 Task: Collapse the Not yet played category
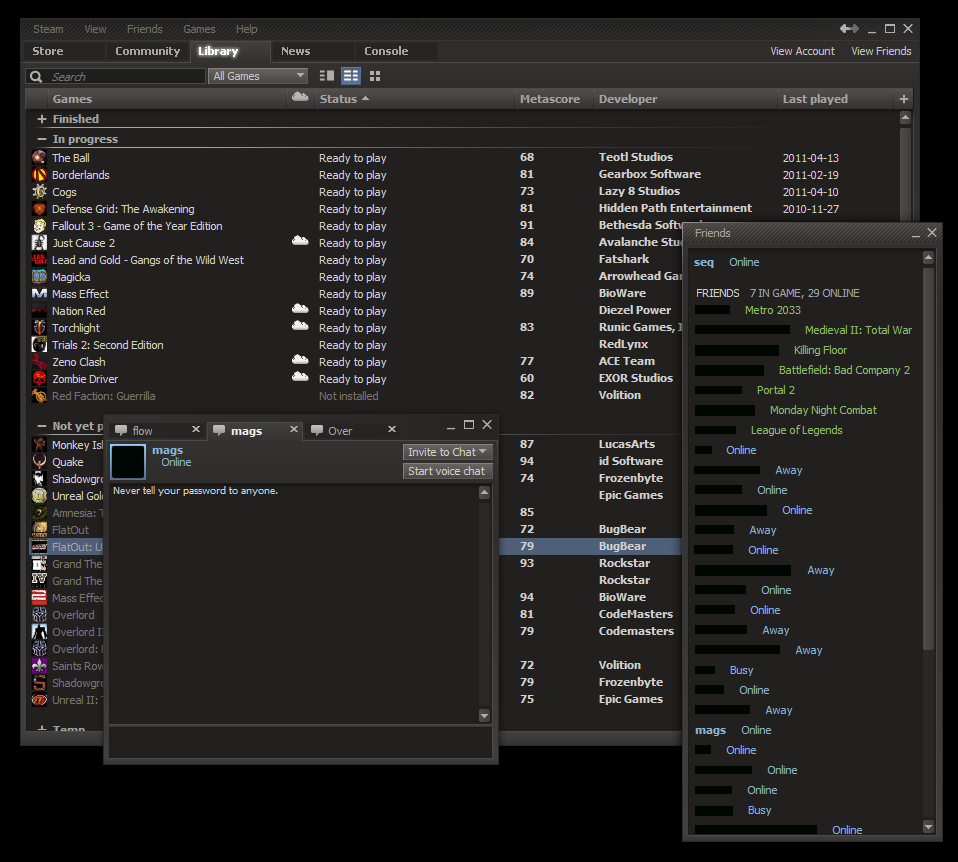(x=42, y=426)
